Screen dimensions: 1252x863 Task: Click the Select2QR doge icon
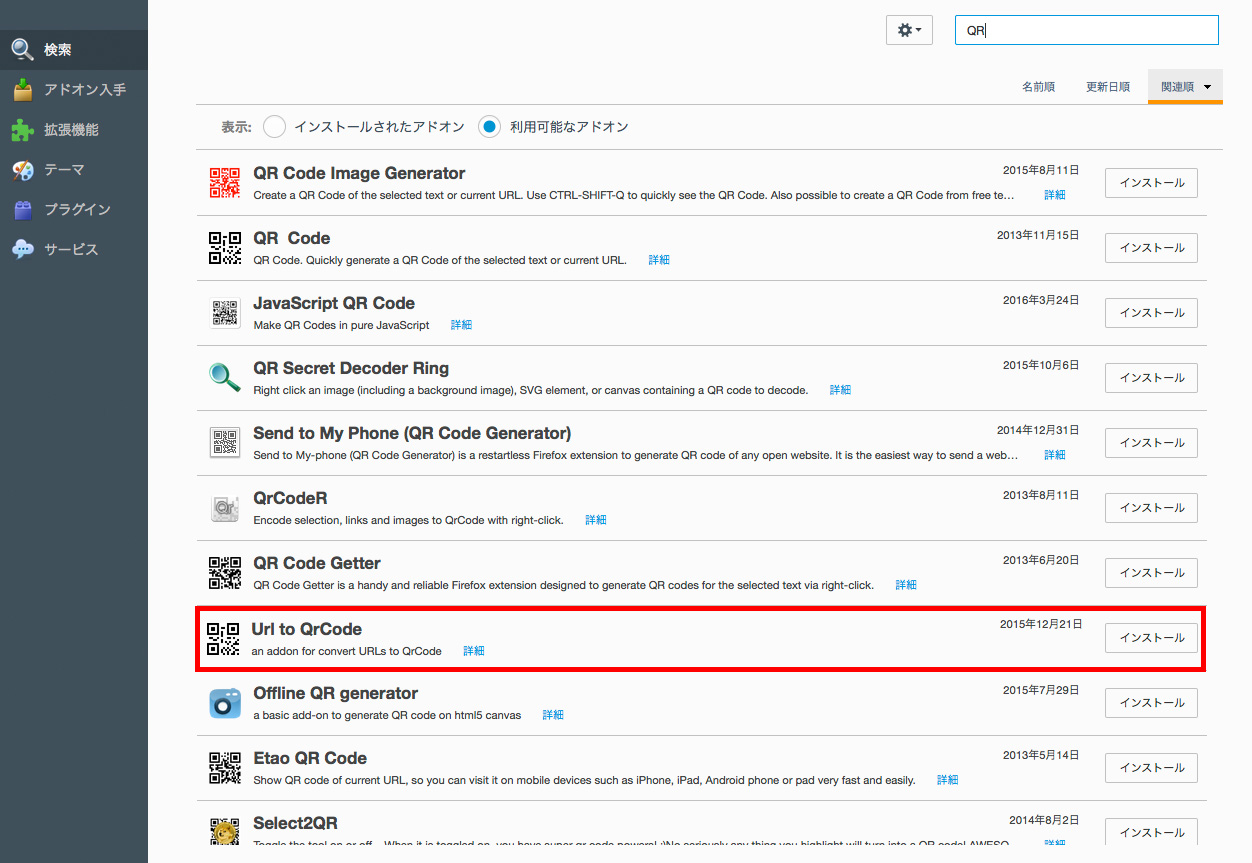pos(225,831)
